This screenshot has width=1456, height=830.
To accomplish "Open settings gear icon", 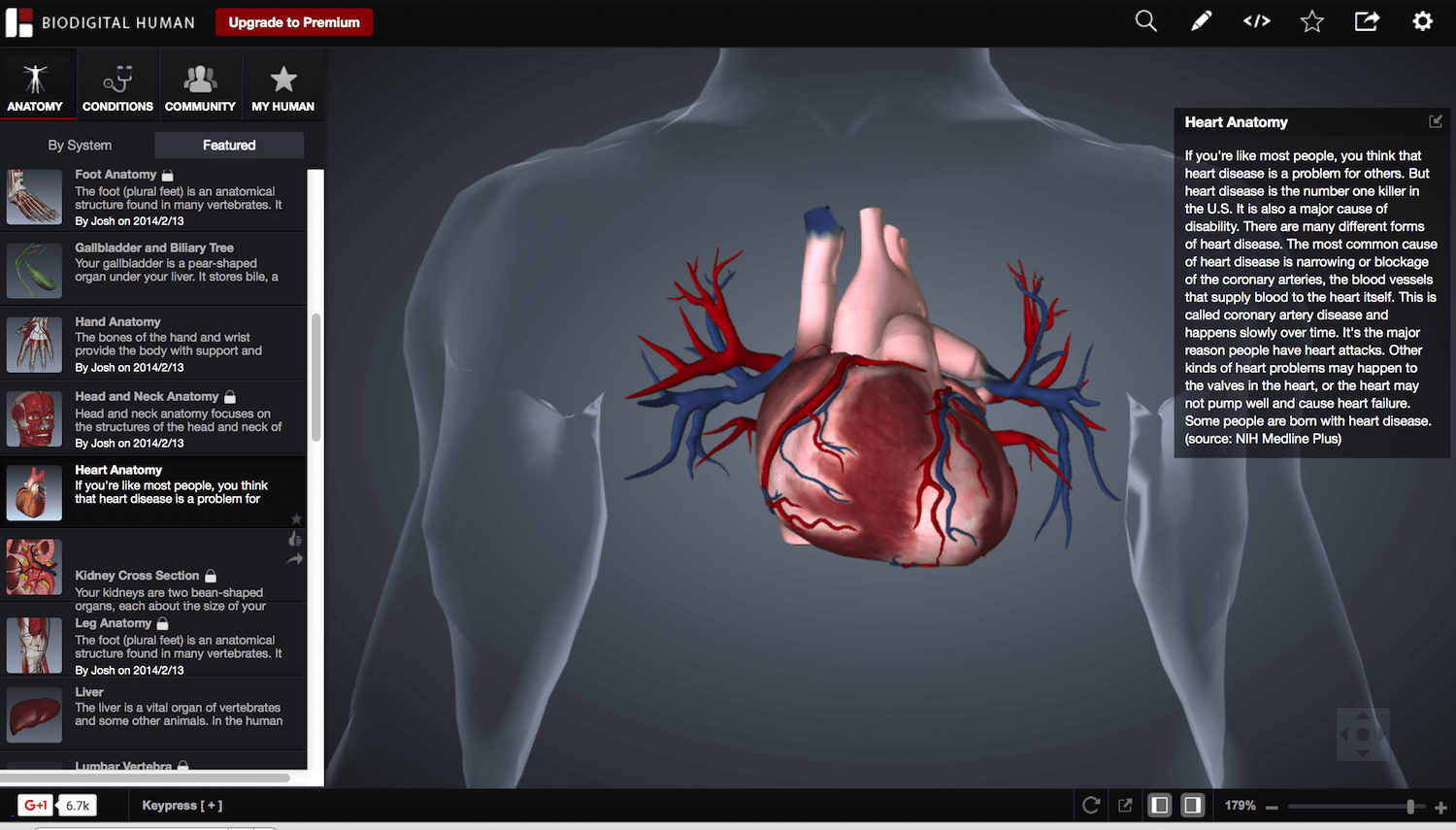I will click(1423, 21).
